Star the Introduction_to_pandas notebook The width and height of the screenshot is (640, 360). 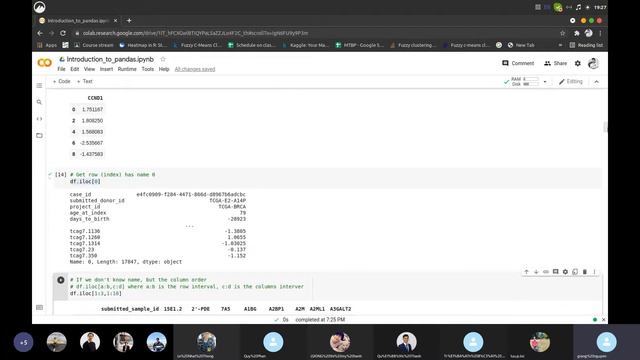(x=163, y=59)
